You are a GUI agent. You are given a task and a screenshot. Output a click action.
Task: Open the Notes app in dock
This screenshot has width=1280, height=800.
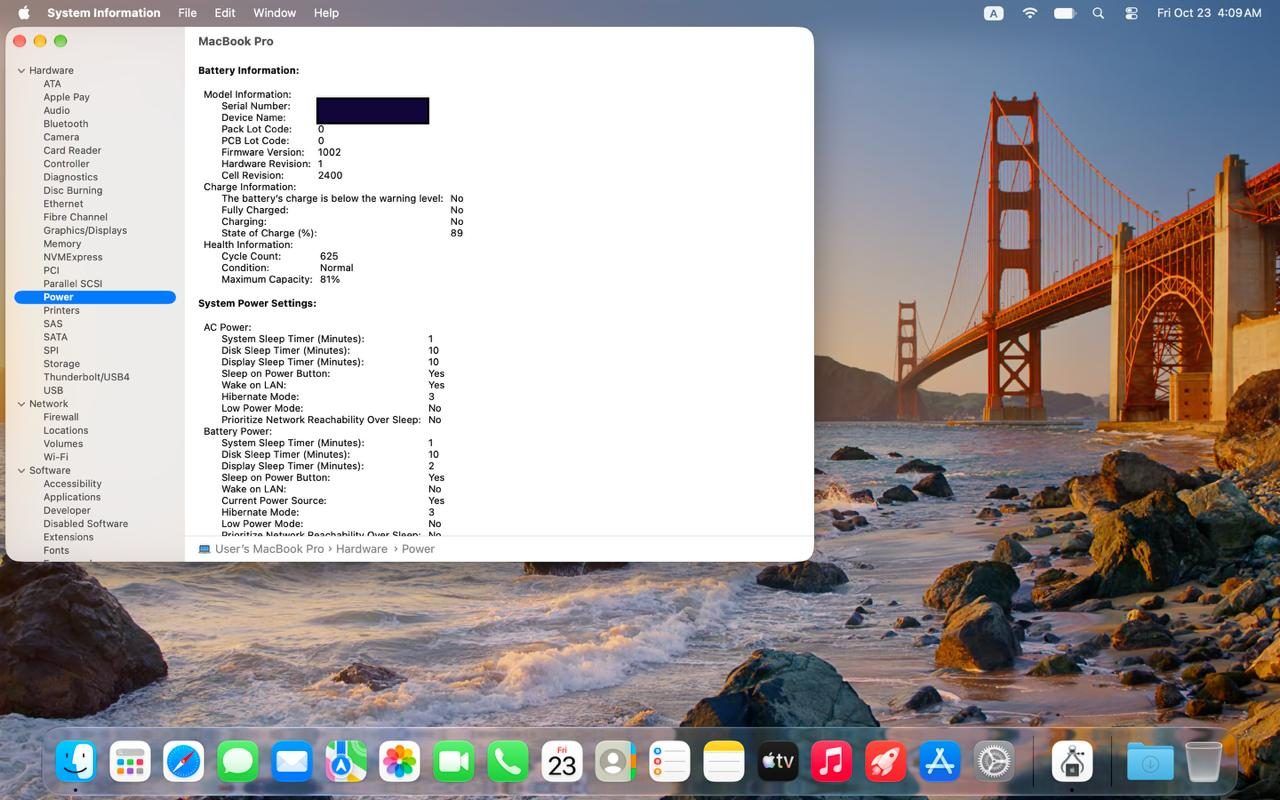[724, 762]
